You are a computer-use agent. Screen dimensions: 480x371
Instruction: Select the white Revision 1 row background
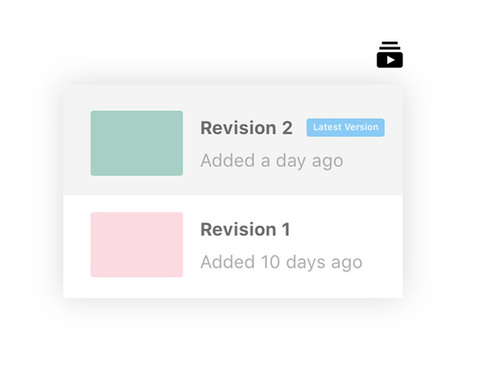click(x=233, y=247)
